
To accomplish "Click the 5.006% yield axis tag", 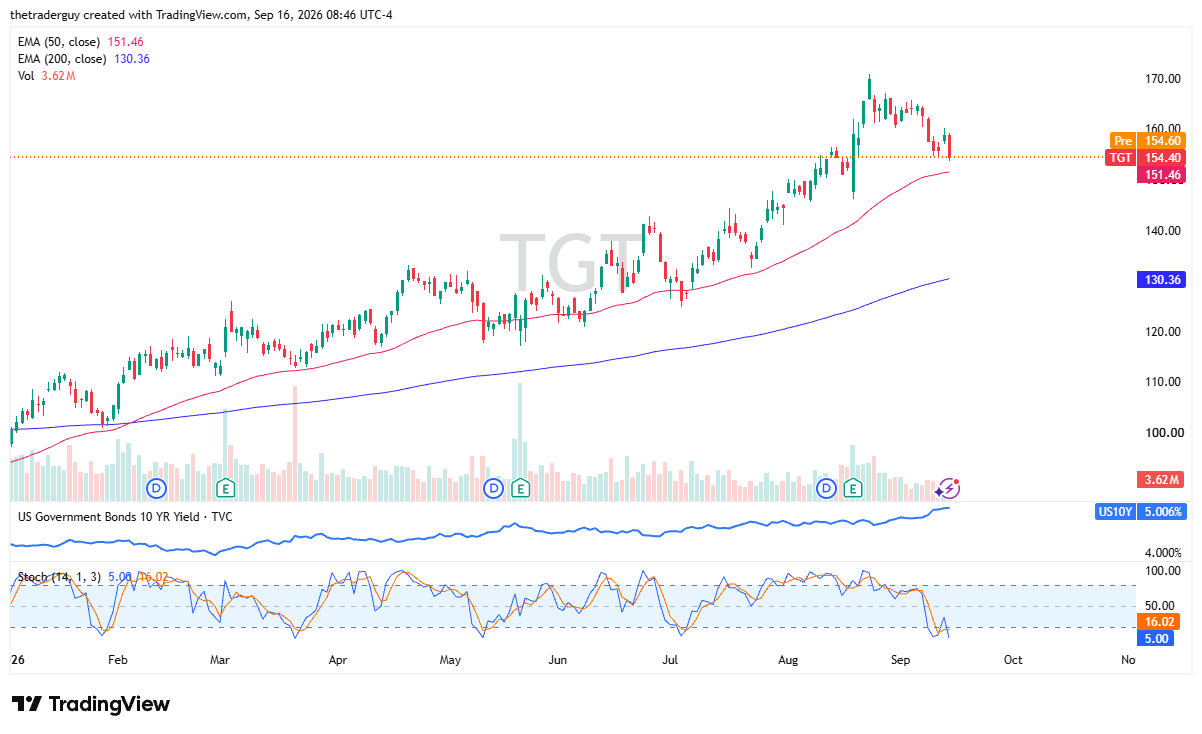I will pos(1162,512).
